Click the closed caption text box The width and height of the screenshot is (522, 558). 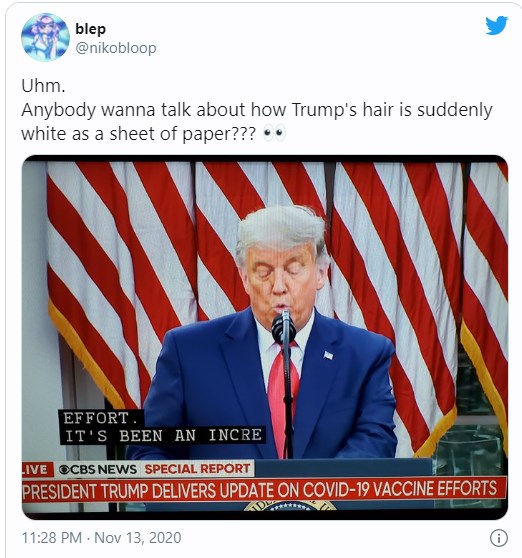(x=162, y=427)
